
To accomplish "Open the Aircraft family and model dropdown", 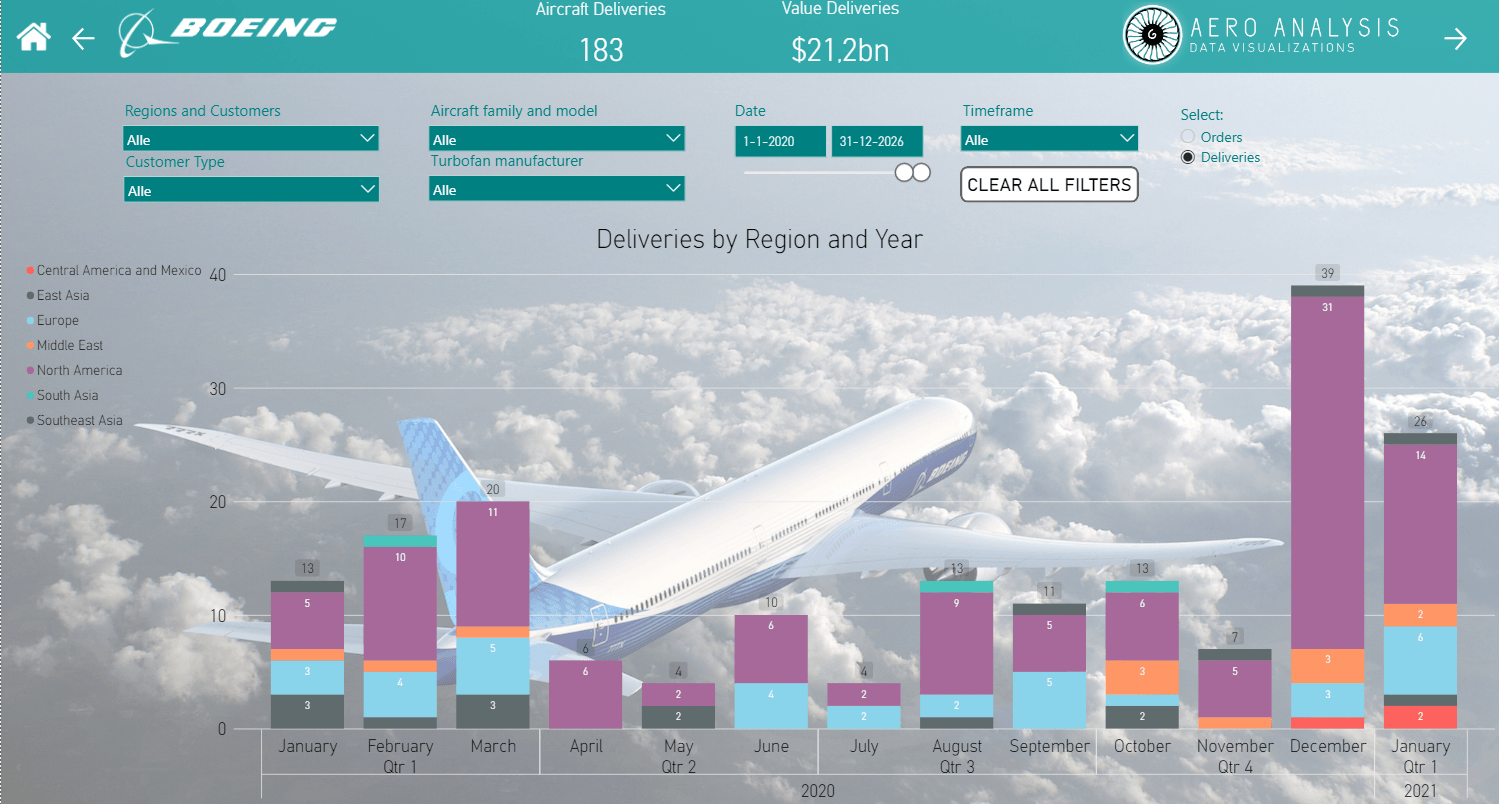I will click(557, 139).
